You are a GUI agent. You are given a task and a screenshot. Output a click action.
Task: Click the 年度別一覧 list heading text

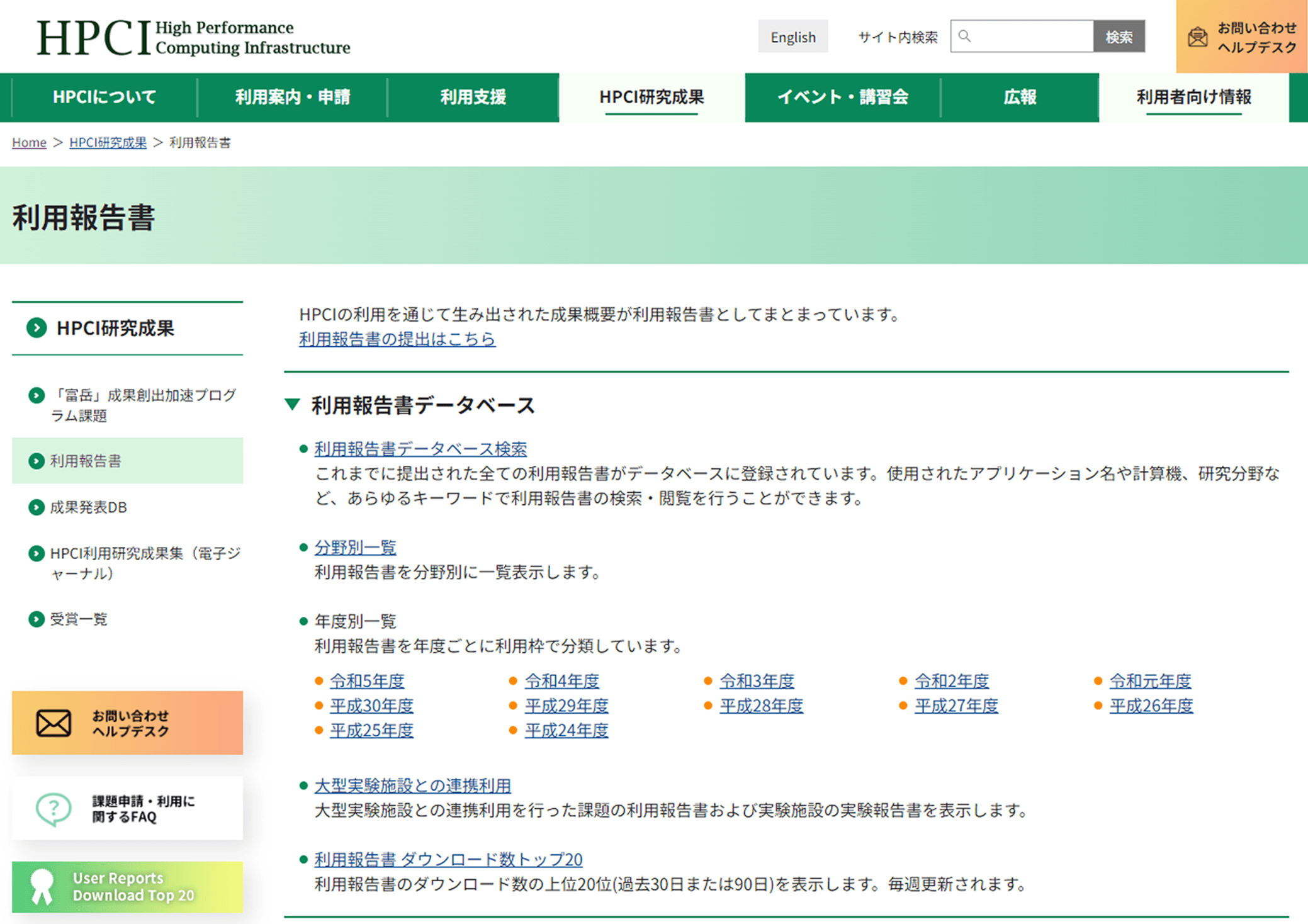point(355,621)
